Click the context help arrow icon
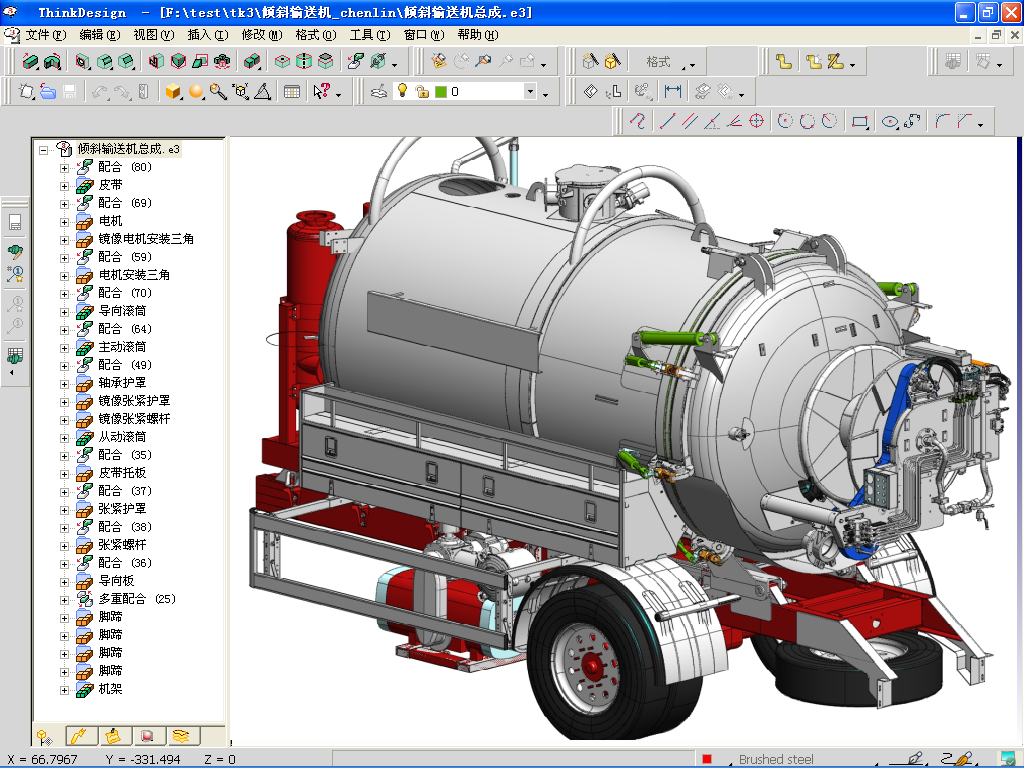The width and height of the screenshot is (1024, 768). [322, 92]
